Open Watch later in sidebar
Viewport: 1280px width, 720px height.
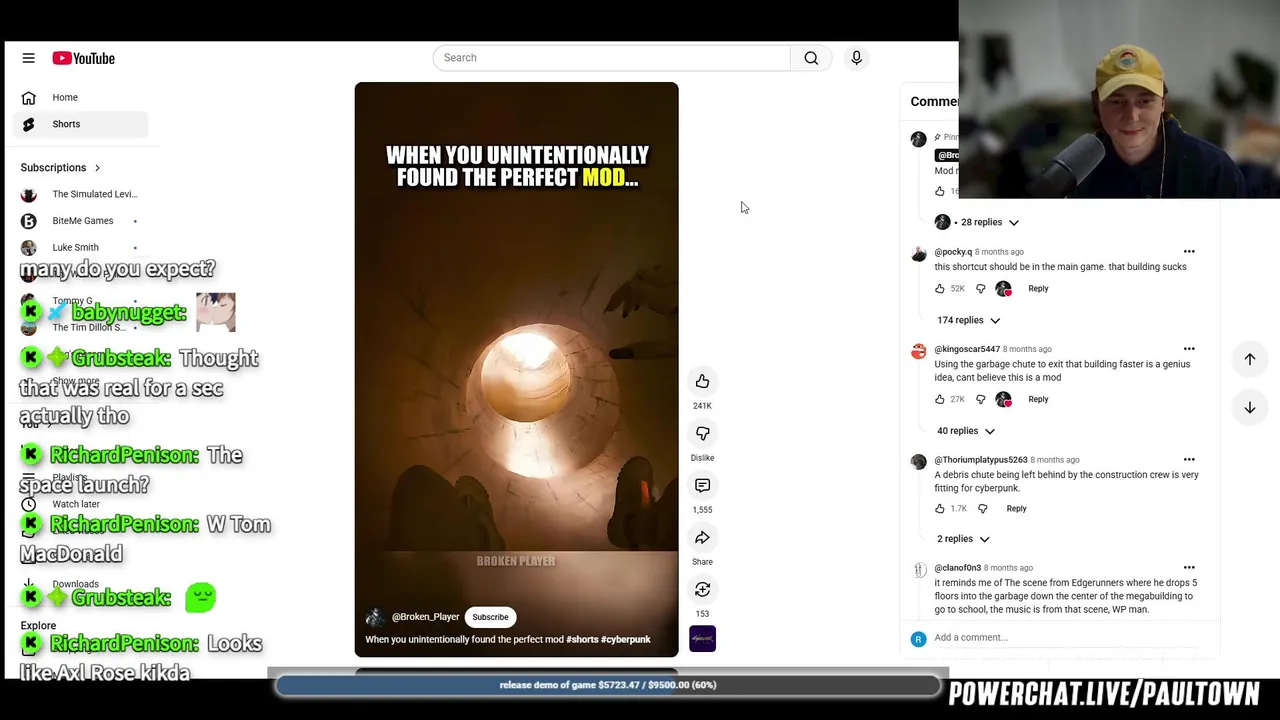76,504
